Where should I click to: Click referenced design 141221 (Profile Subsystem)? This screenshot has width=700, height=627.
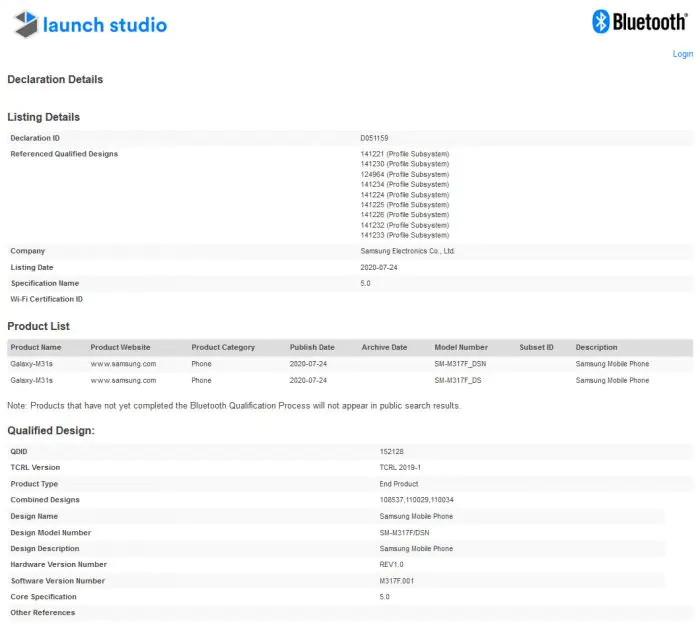[x=404, y=154]
